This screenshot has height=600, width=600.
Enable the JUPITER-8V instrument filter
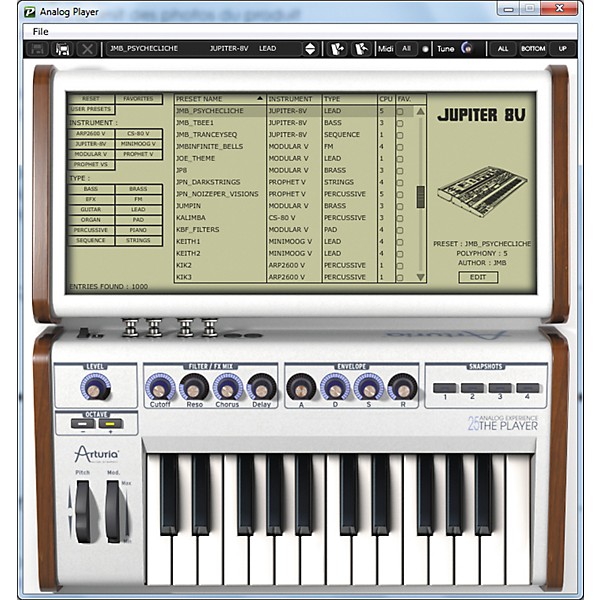[x=91, y=144]
